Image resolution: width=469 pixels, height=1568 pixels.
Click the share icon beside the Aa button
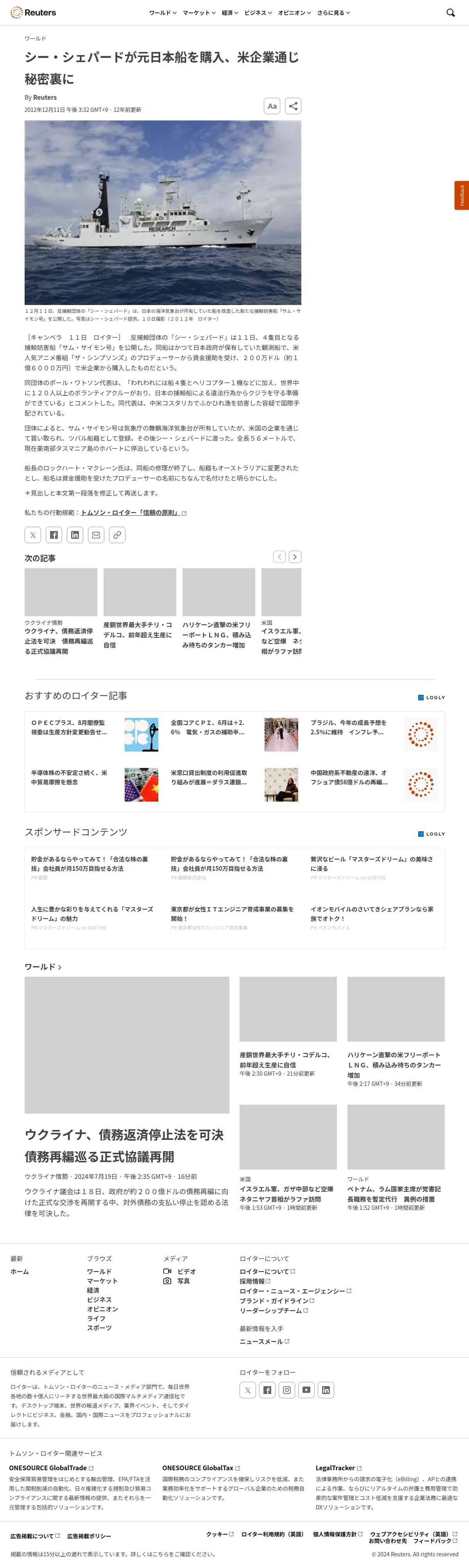point(293,106)
